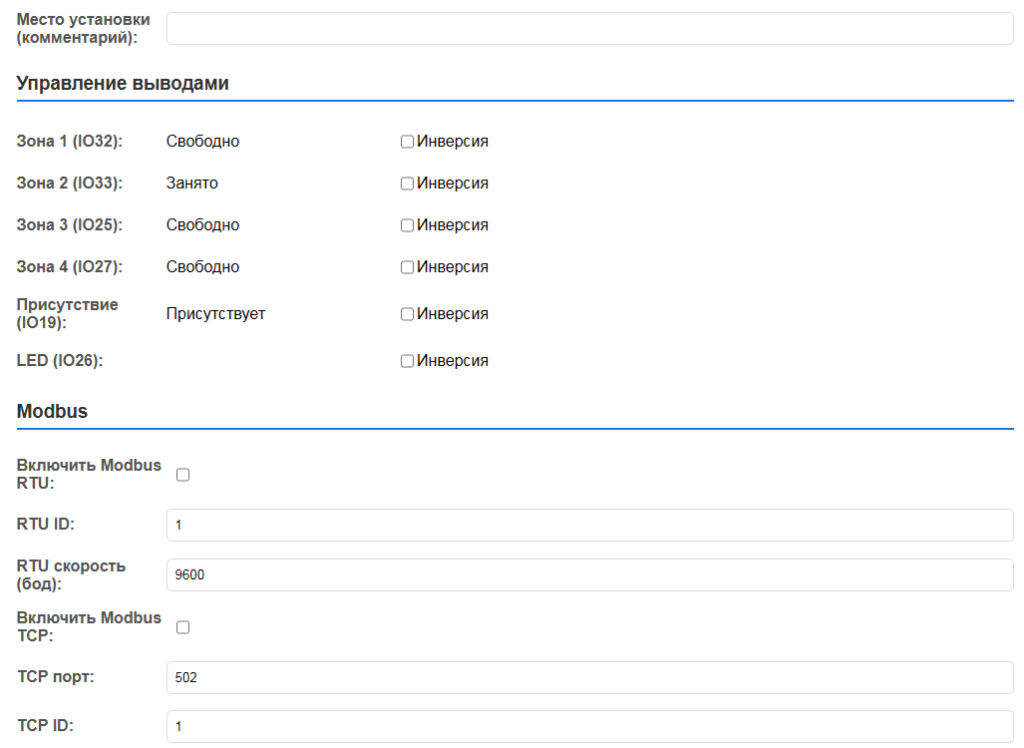
Task: Tick the Инверсия box for Зона 4 (IO27)
Action: 407,268
